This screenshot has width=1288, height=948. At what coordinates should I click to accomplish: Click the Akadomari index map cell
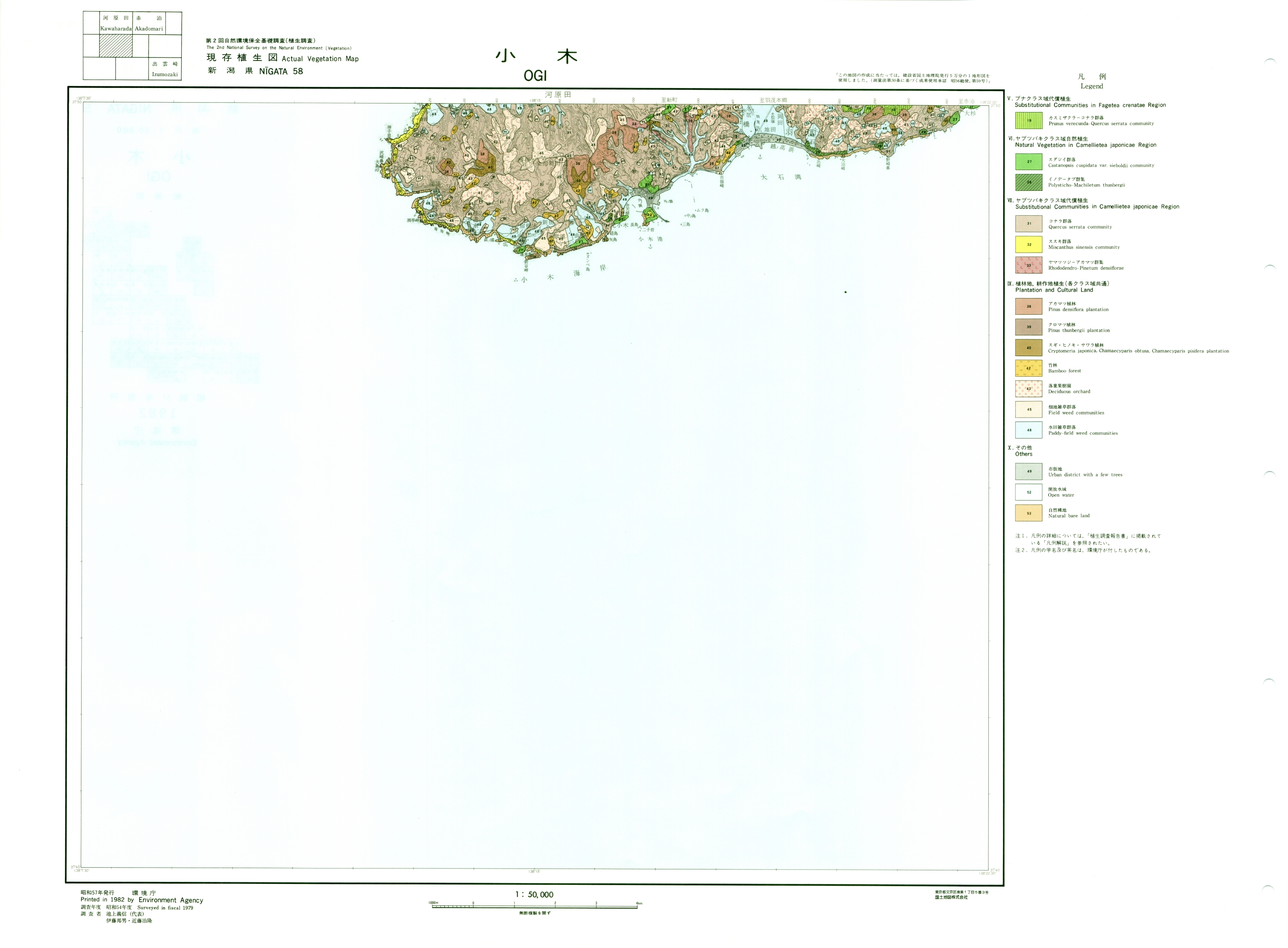pyautogui.click(x=149, y=24)
